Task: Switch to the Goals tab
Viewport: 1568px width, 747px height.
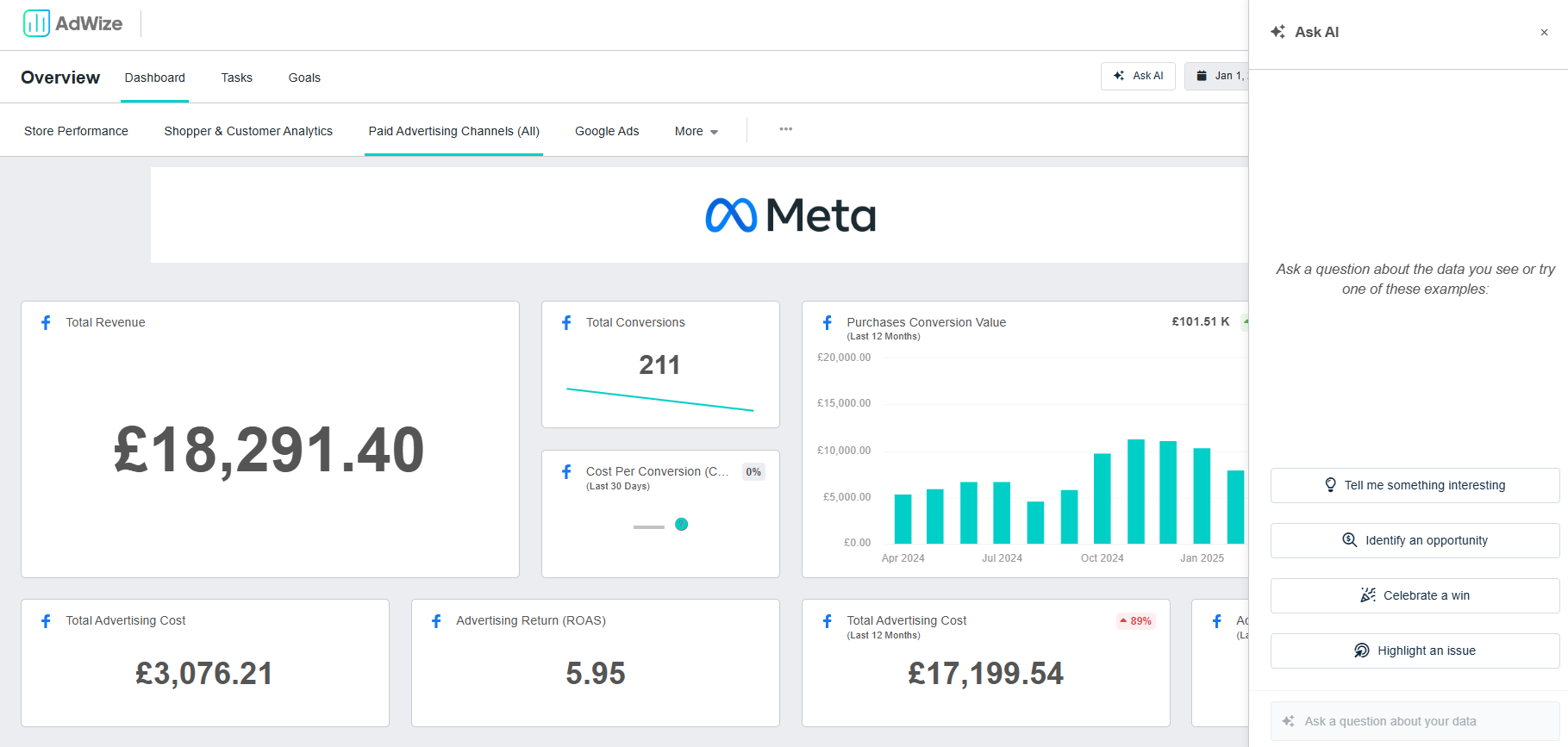Action: click(x=304, y=78)
